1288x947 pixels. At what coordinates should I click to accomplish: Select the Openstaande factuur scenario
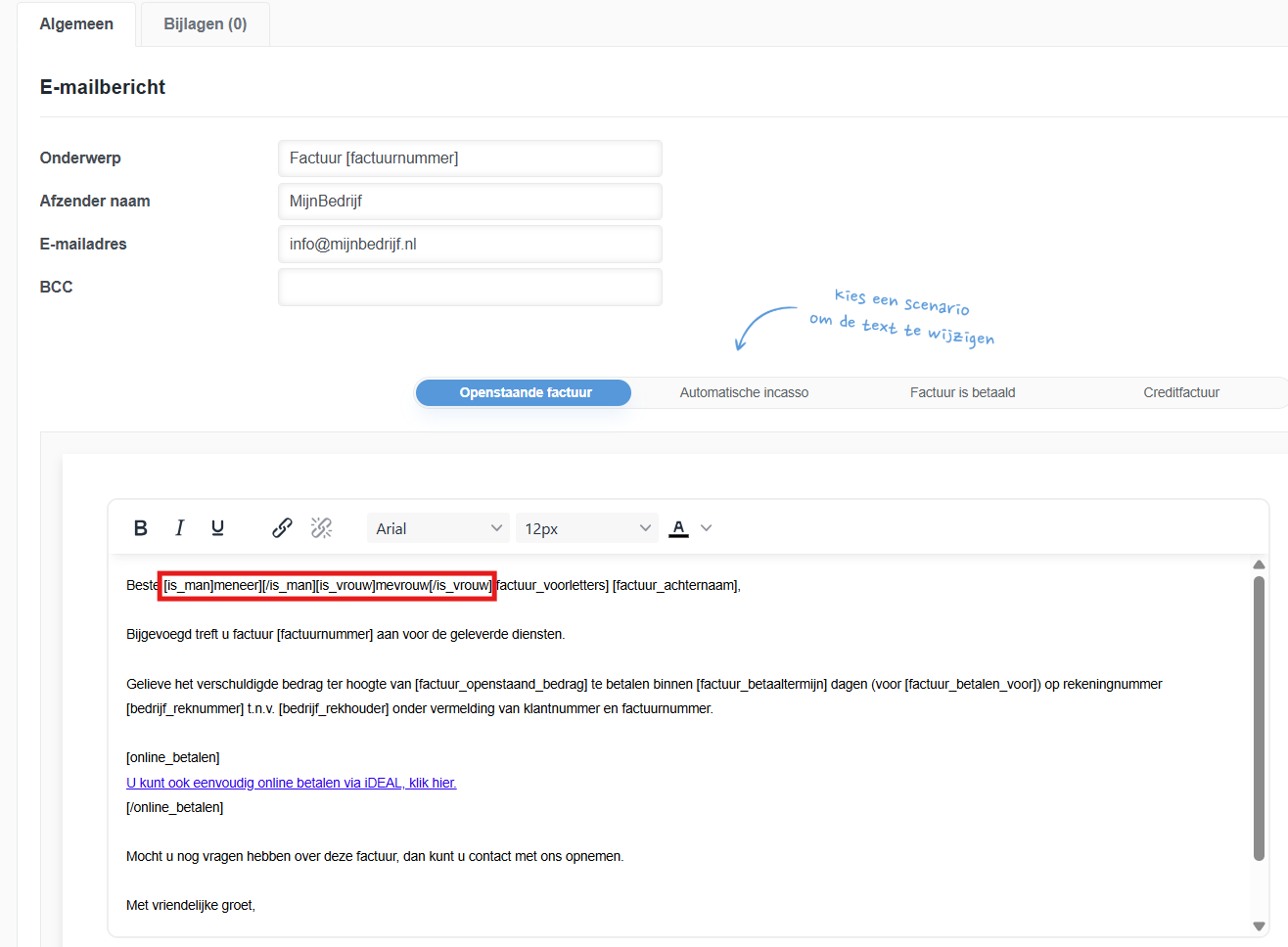pyautogui.click(x=523, y=392)
